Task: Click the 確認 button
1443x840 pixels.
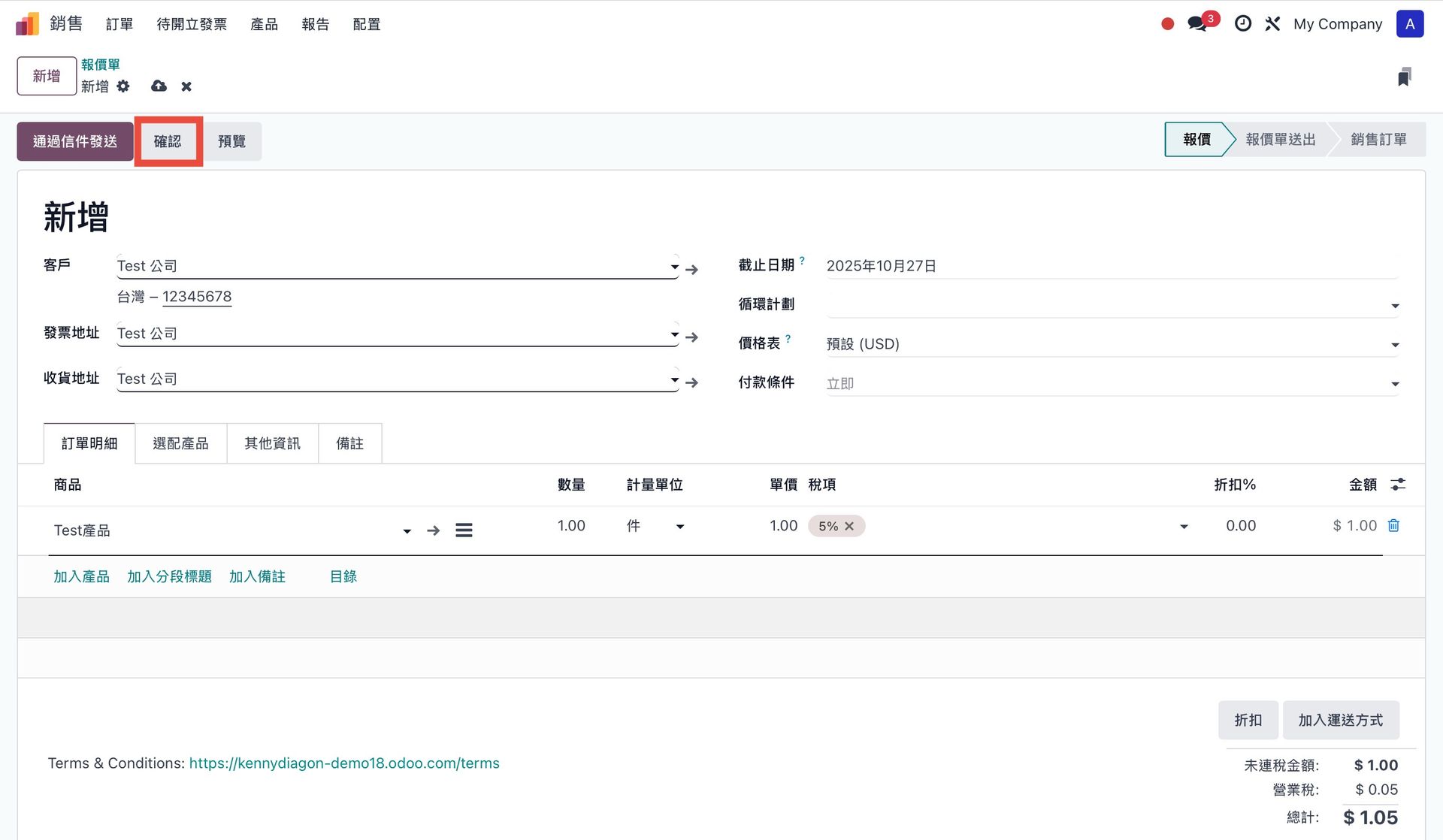Action: (168, 141)
